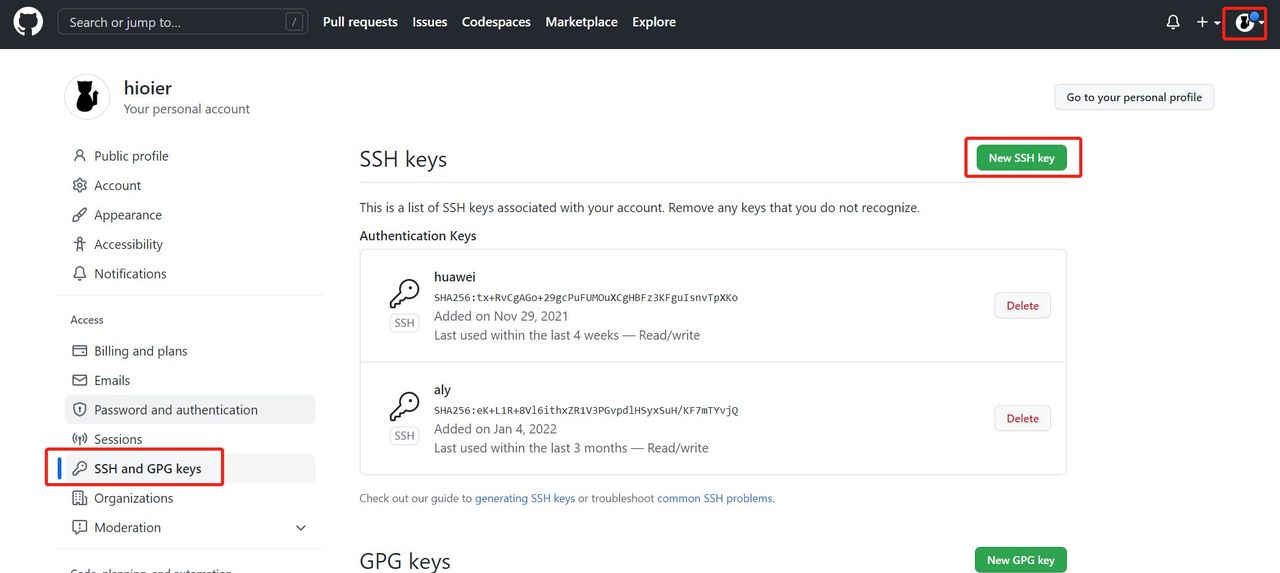The image size is (1280, 573).
Task: Select SSH and GPG keys in sidebar
Action: coord(190,468)
